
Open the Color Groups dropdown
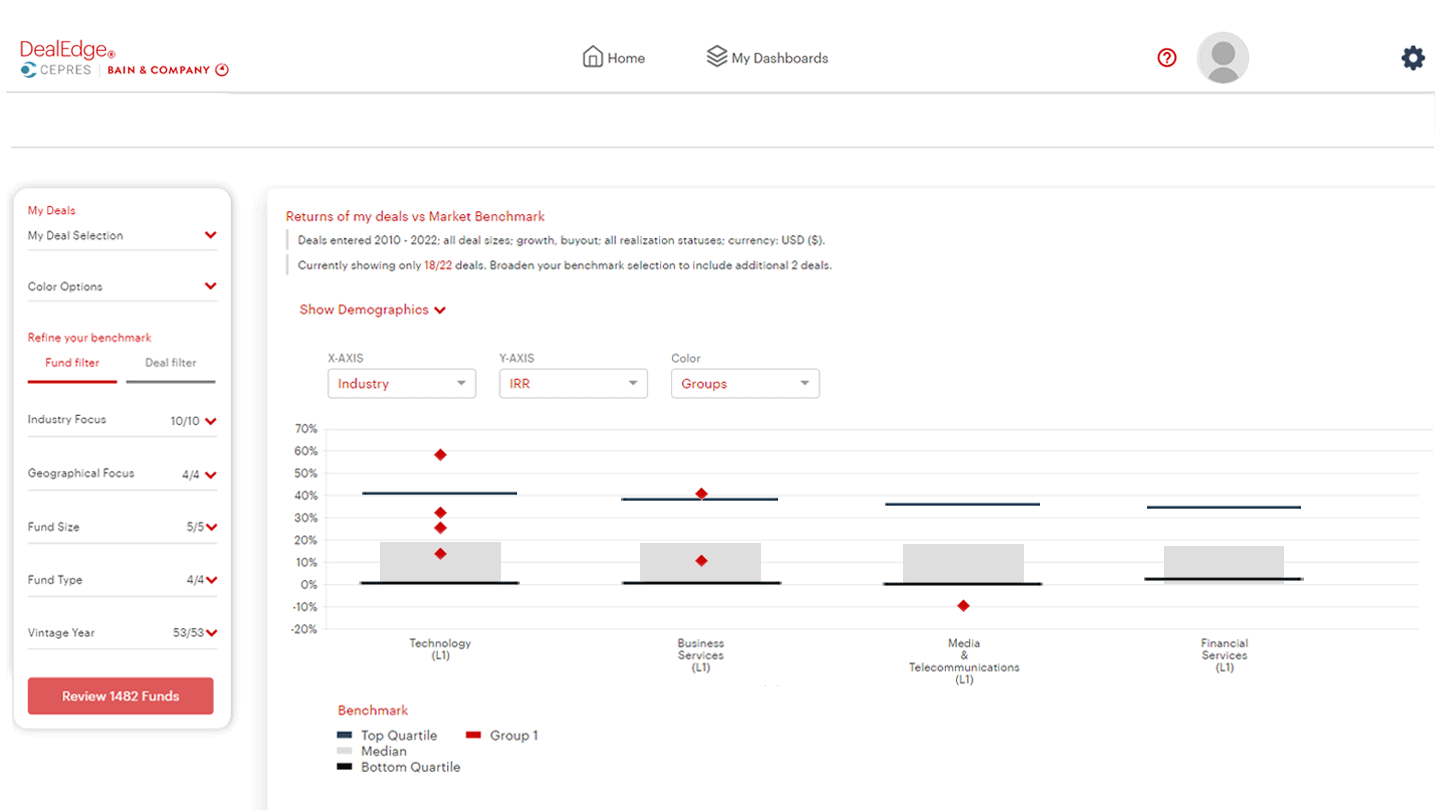[745, 384]
